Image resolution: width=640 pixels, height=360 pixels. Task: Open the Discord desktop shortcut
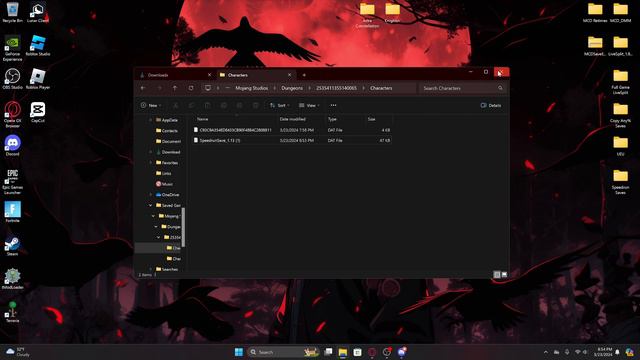13,145
